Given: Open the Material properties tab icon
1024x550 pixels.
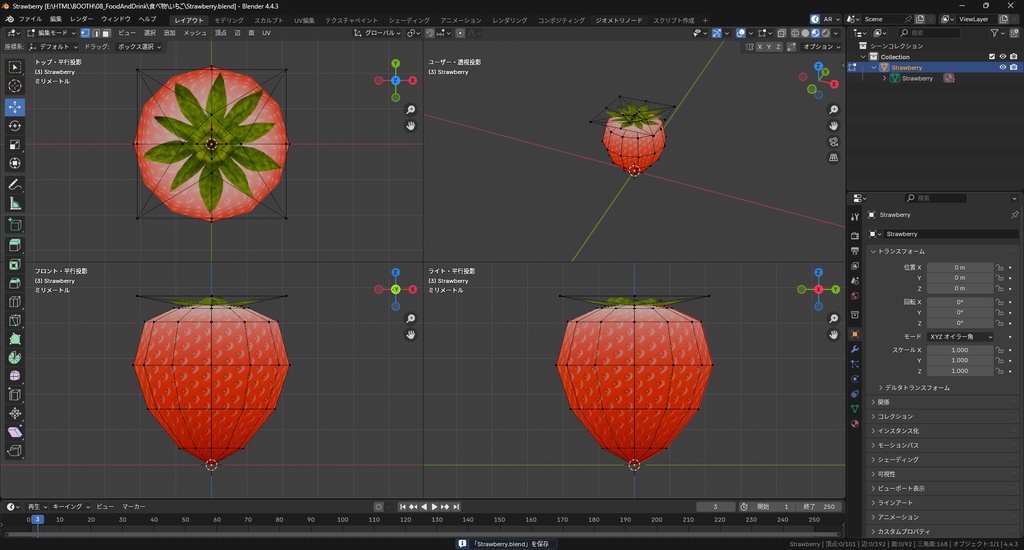Looking at the screenshot, I should point(854,423).
